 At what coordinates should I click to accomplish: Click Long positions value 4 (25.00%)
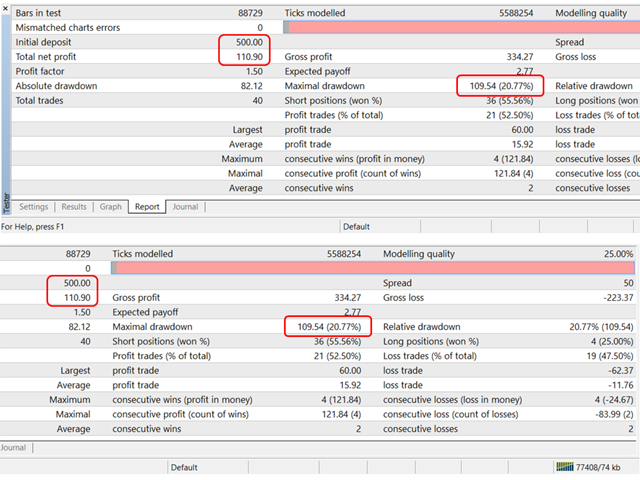[x=612, y=341]
